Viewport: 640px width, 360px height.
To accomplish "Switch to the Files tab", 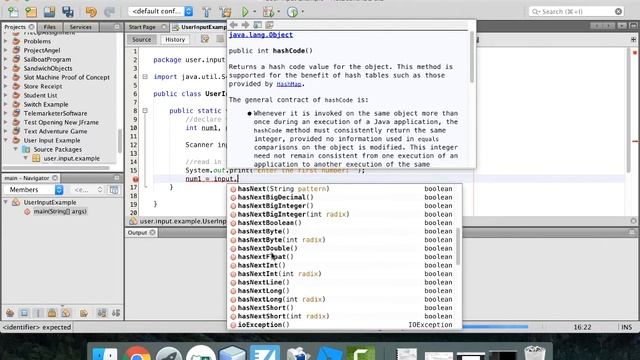I will click(x=49, y=27).
